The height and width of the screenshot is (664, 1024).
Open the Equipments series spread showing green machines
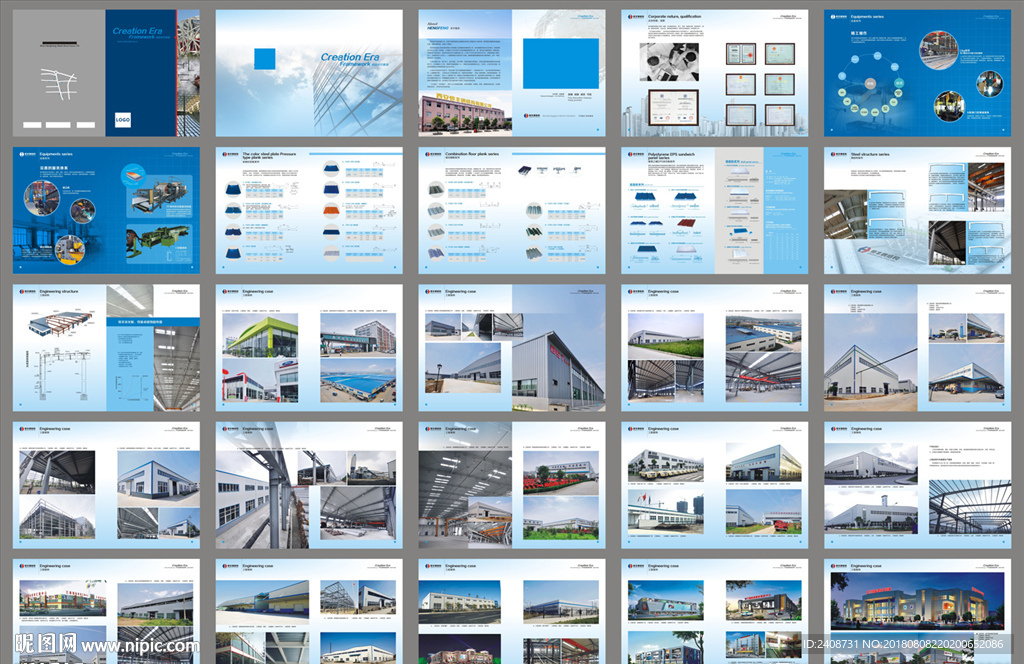click(x=106, y=210)
